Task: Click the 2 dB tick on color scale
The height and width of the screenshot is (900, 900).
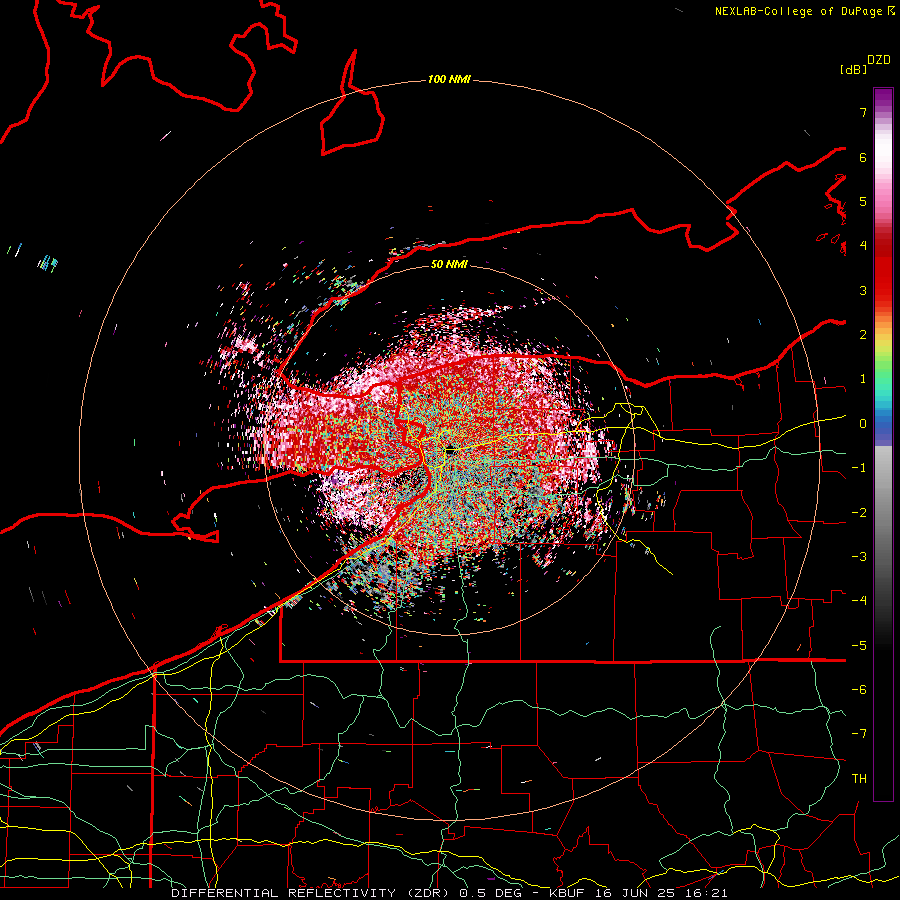Action: [x=863, y=335]
